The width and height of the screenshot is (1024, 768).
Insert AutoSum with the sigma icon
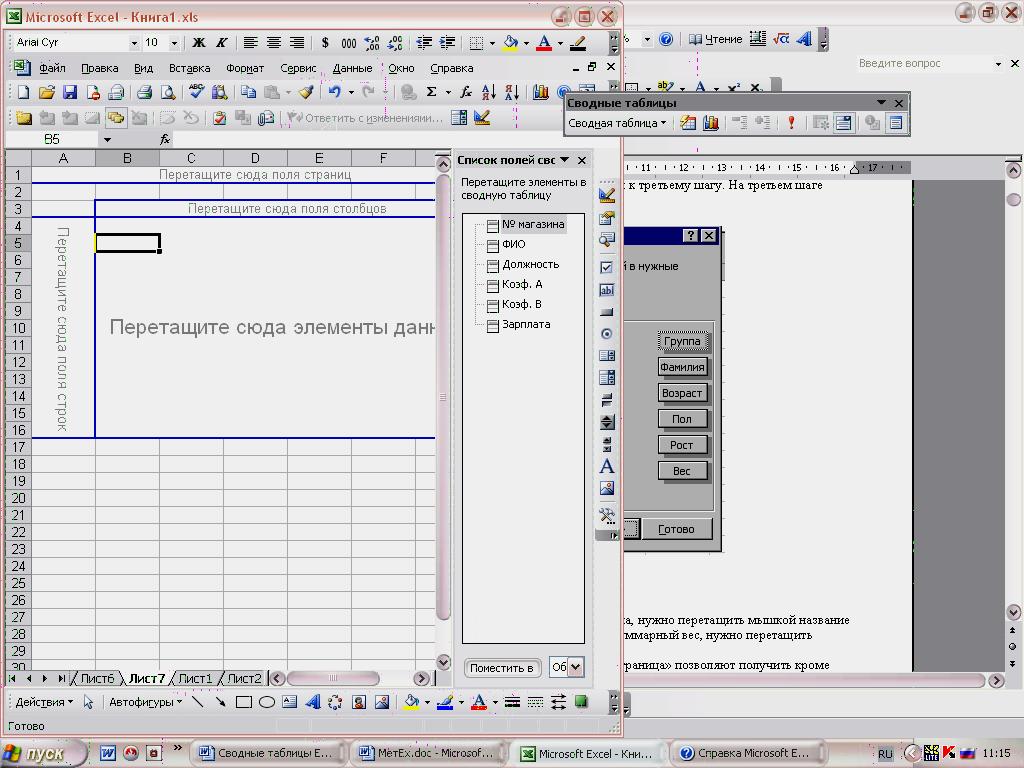point(432,92)
